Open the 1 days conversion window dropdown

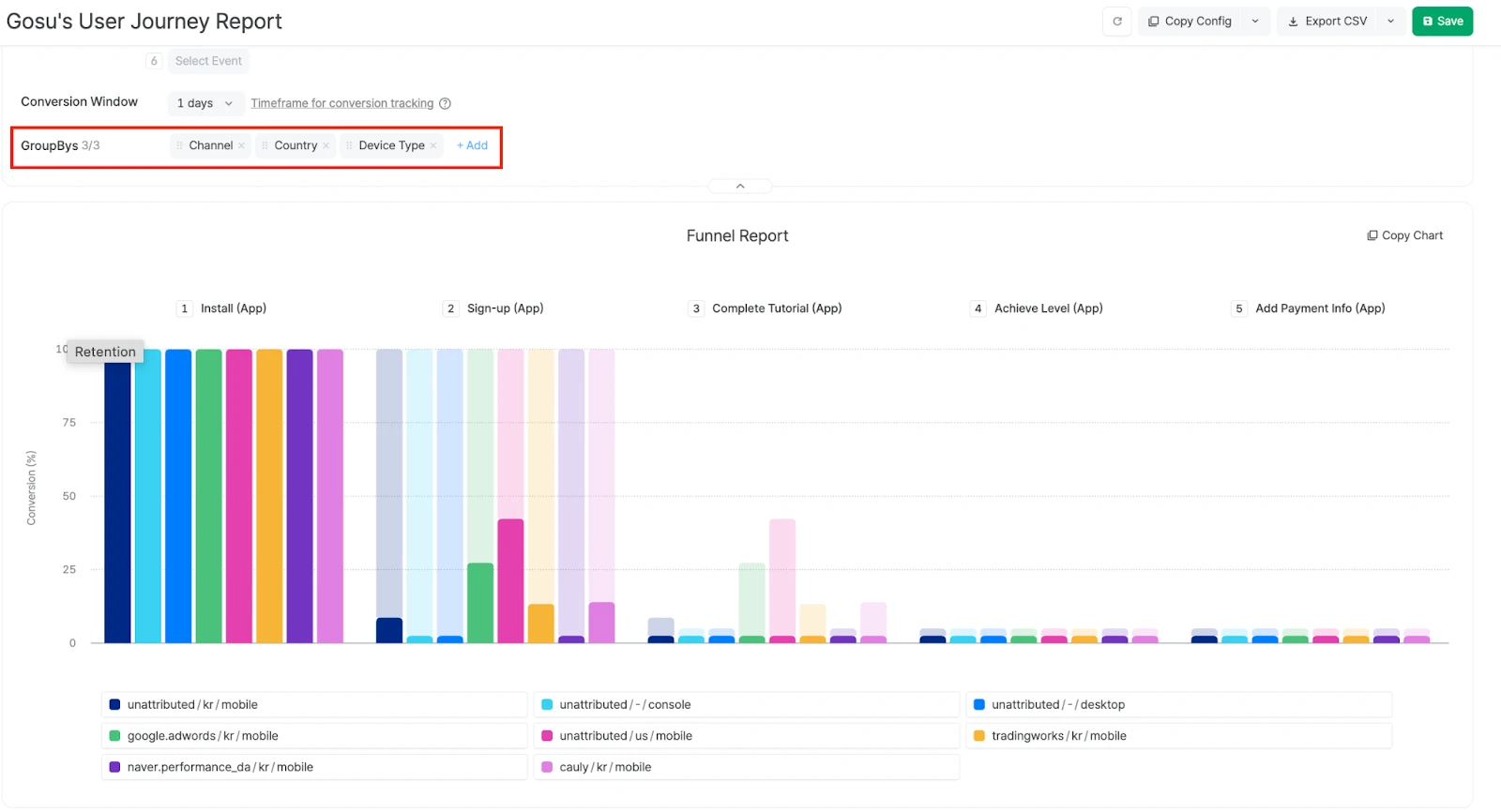coord(205,103)
